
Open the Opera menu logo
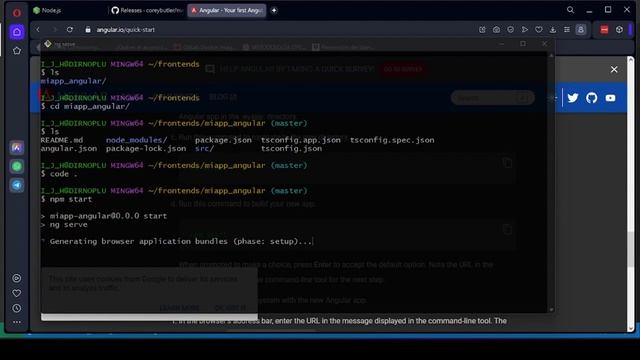(17, 13)
